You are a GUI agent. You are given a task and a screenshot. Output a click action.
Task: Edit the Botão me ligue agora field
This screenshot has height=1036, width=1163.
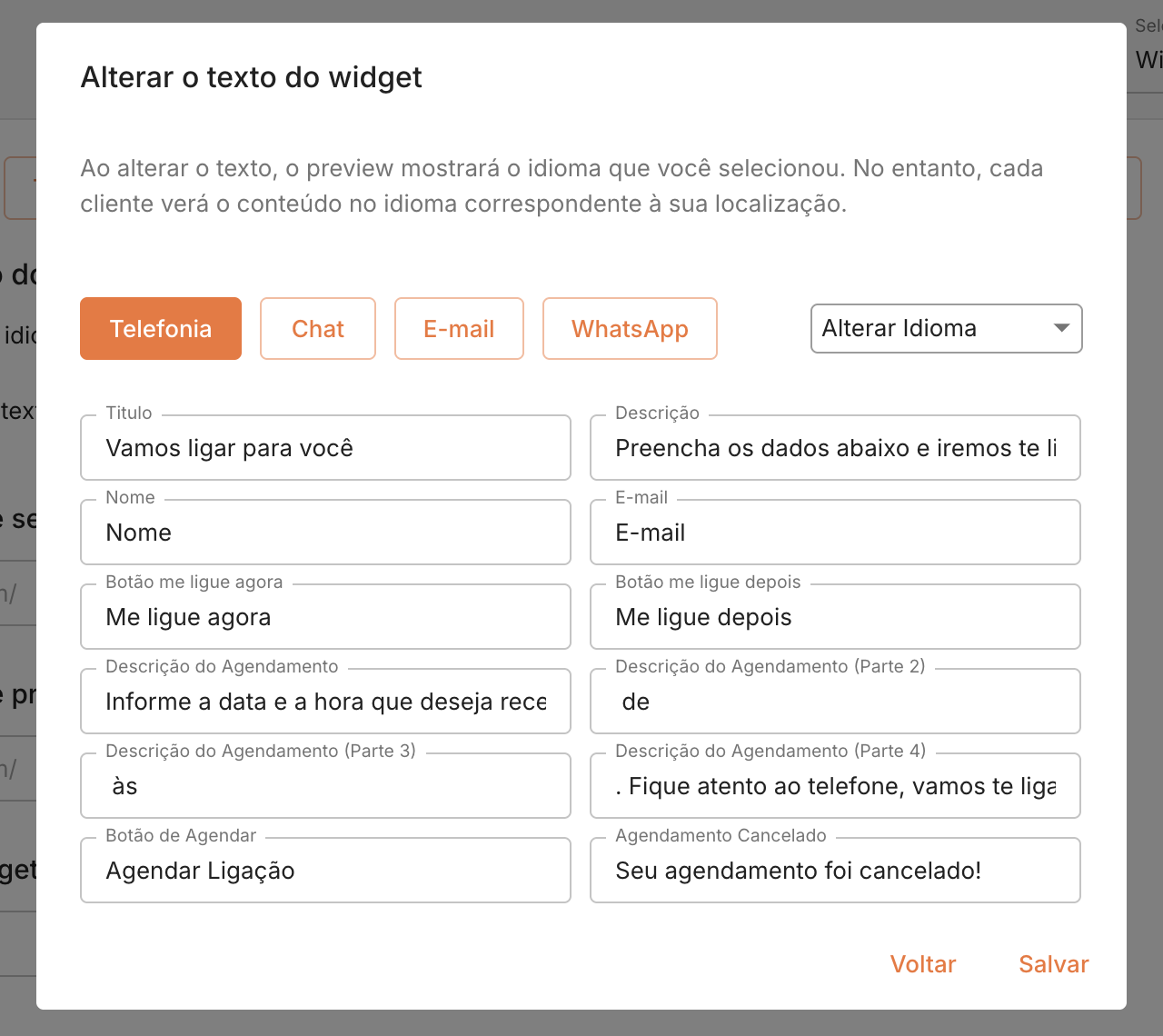[x=325, y=617]
